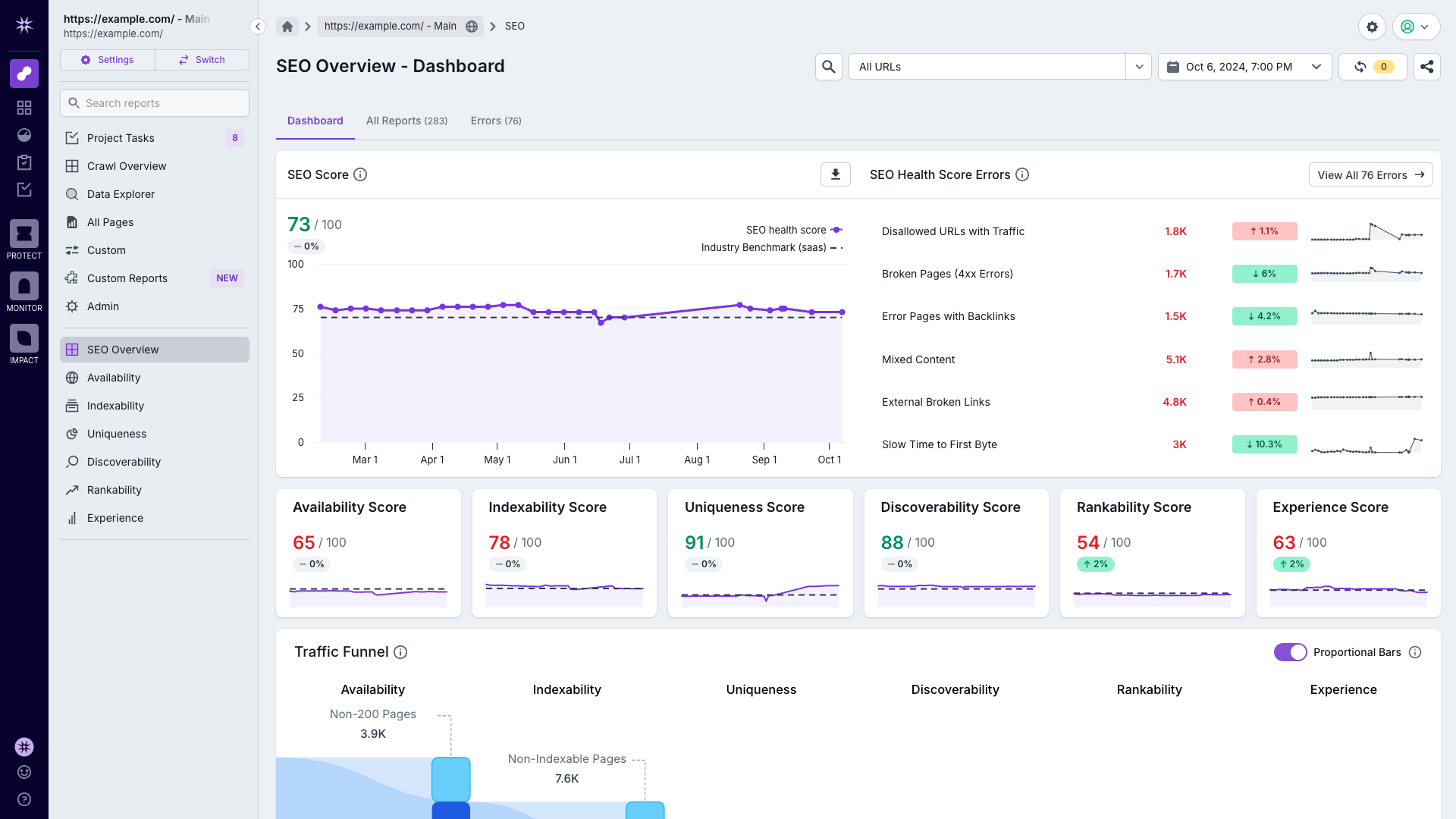Image resolution: width=1456 pixels, height=819 pixels.
Task: Click the Search reports field
Action: click(155, 103)
